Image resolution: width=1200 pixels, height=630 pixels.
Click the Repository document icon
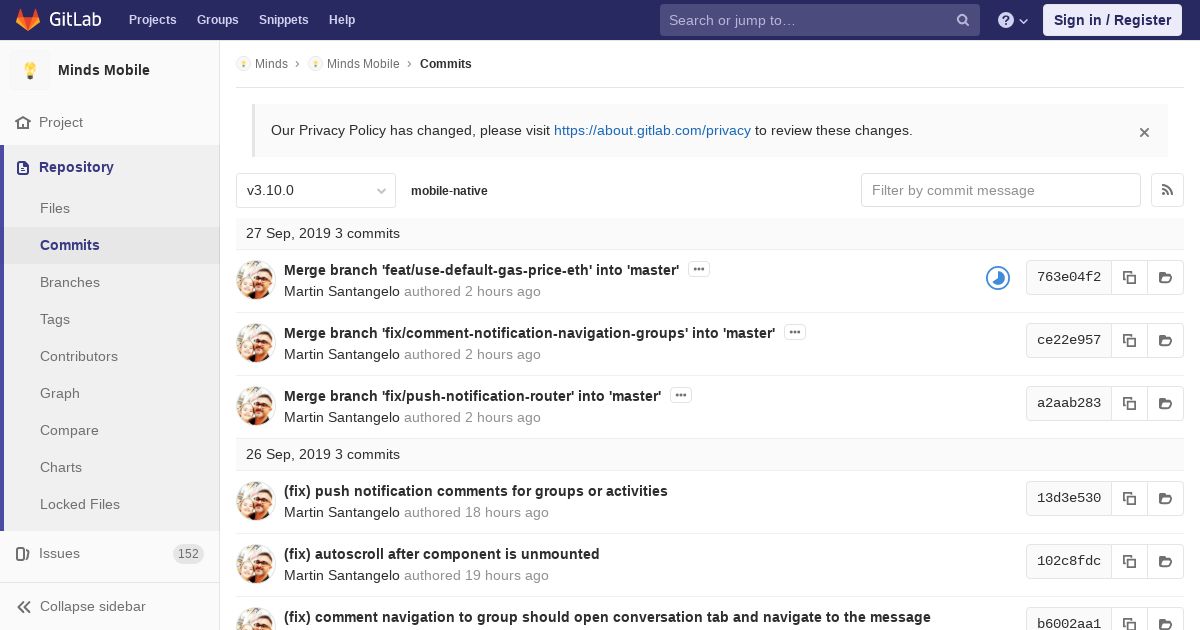23,167
